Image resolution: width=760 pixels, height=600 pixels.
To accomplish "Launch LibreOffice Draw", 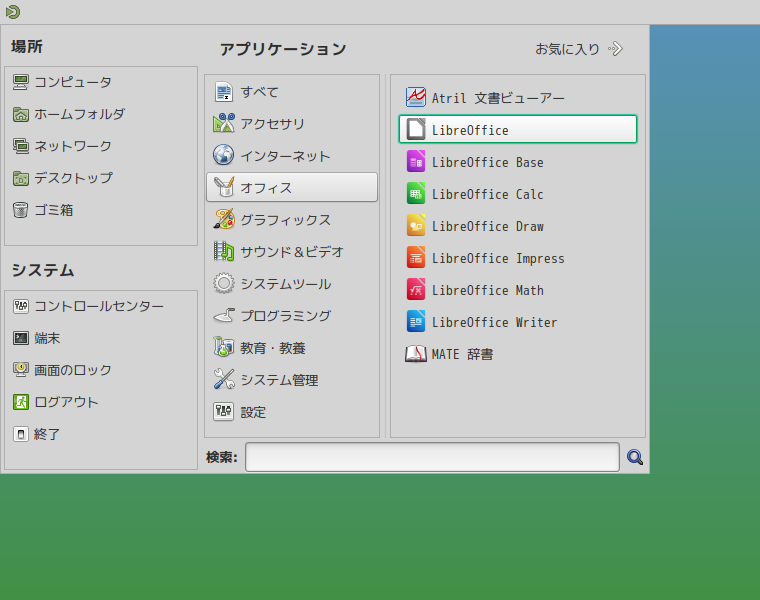I will [518, 226].
